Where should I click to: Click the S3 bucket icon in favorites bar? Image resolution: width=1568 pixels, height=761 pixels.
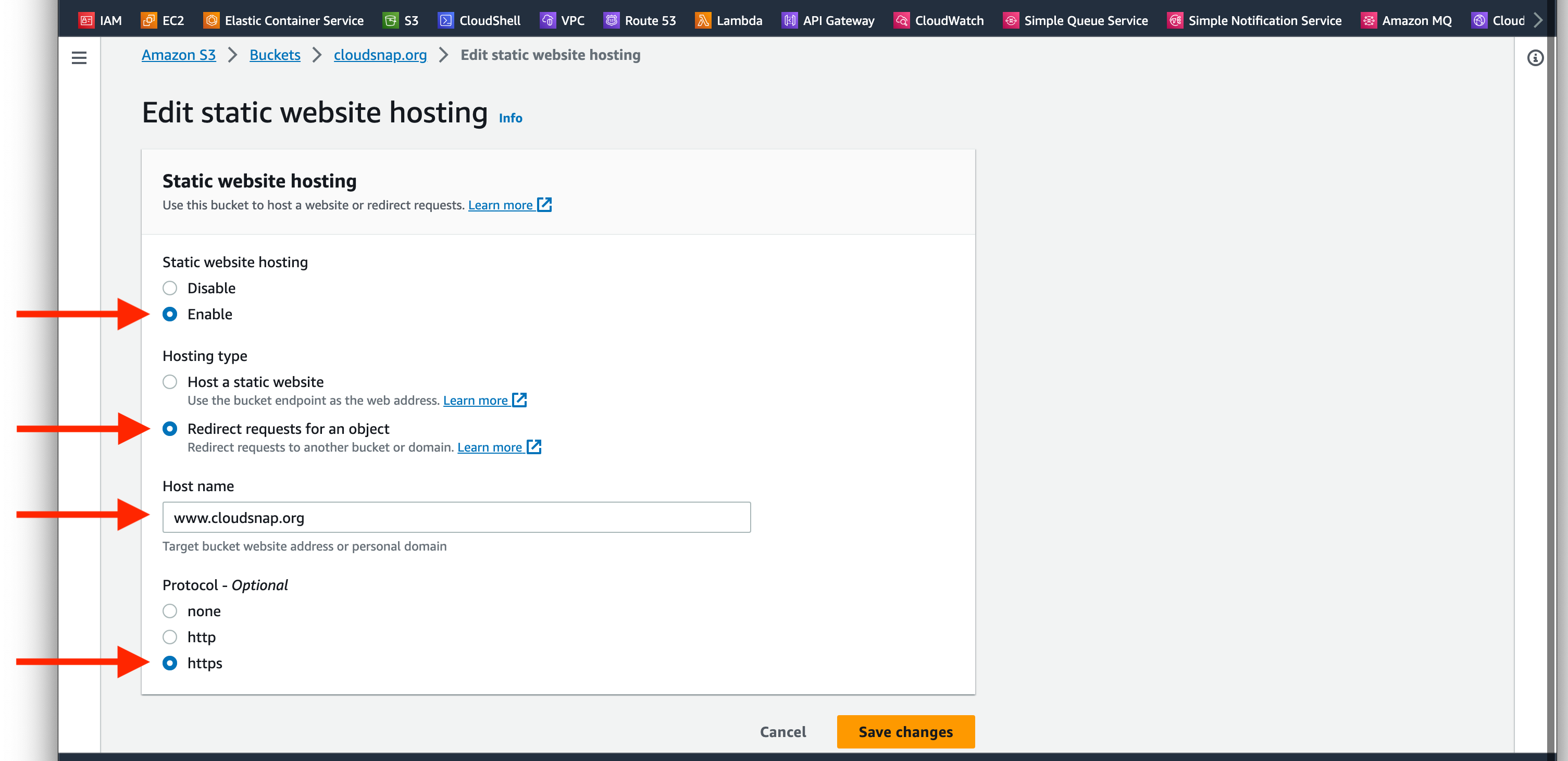391,21
